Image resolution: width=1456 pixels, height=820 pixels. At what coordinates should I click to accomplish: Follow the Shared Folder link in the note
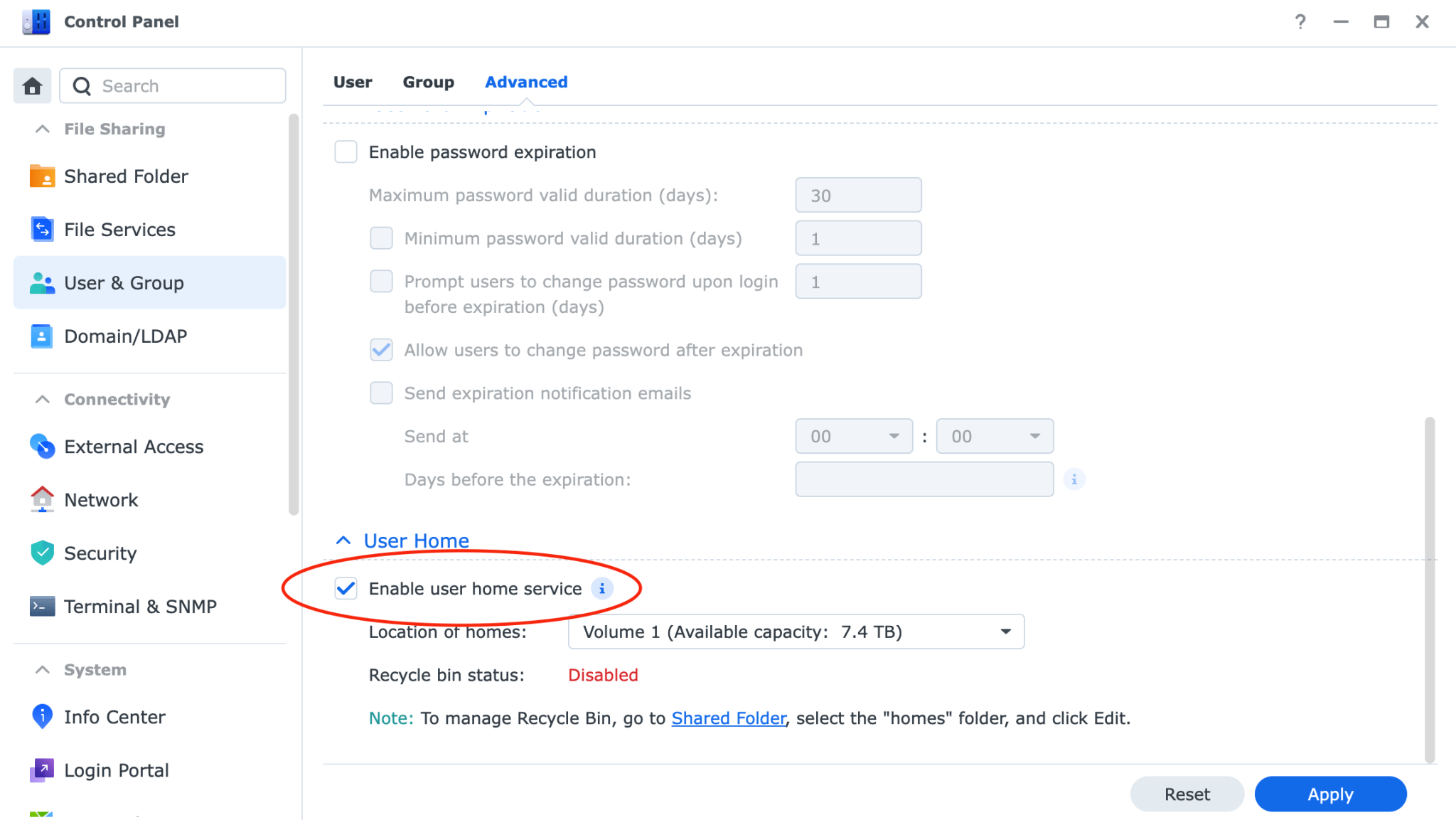tap(728, 718)
